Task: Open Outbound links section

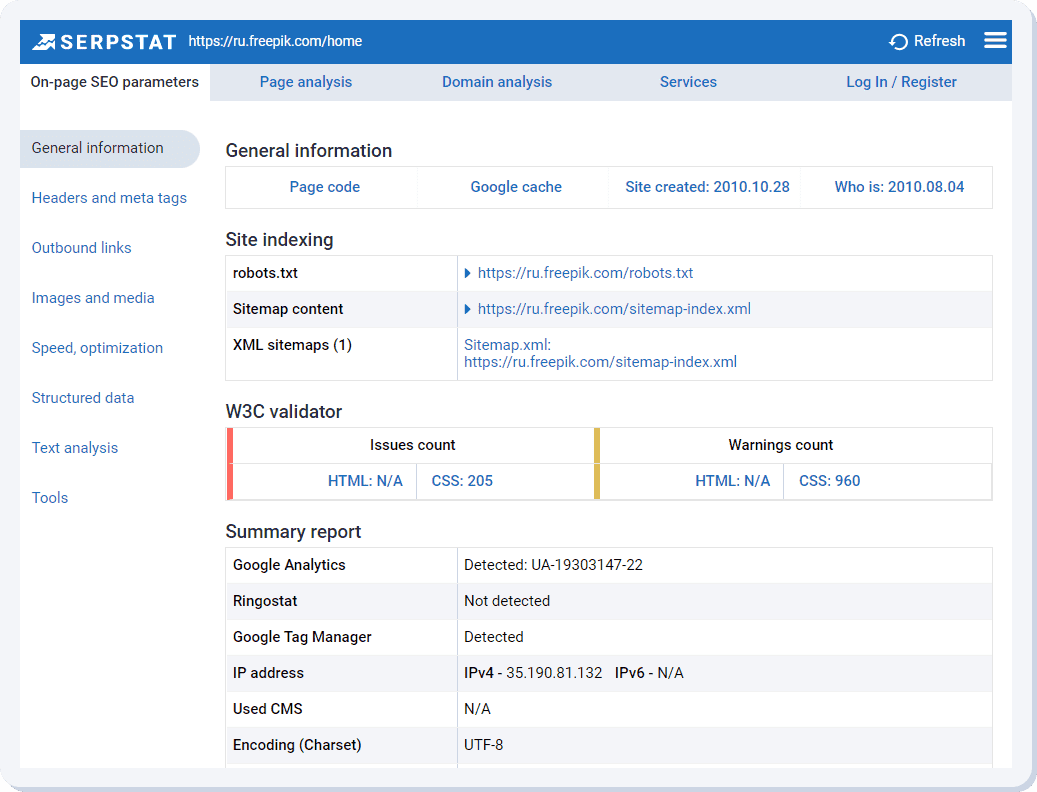Action: (81, 248)
